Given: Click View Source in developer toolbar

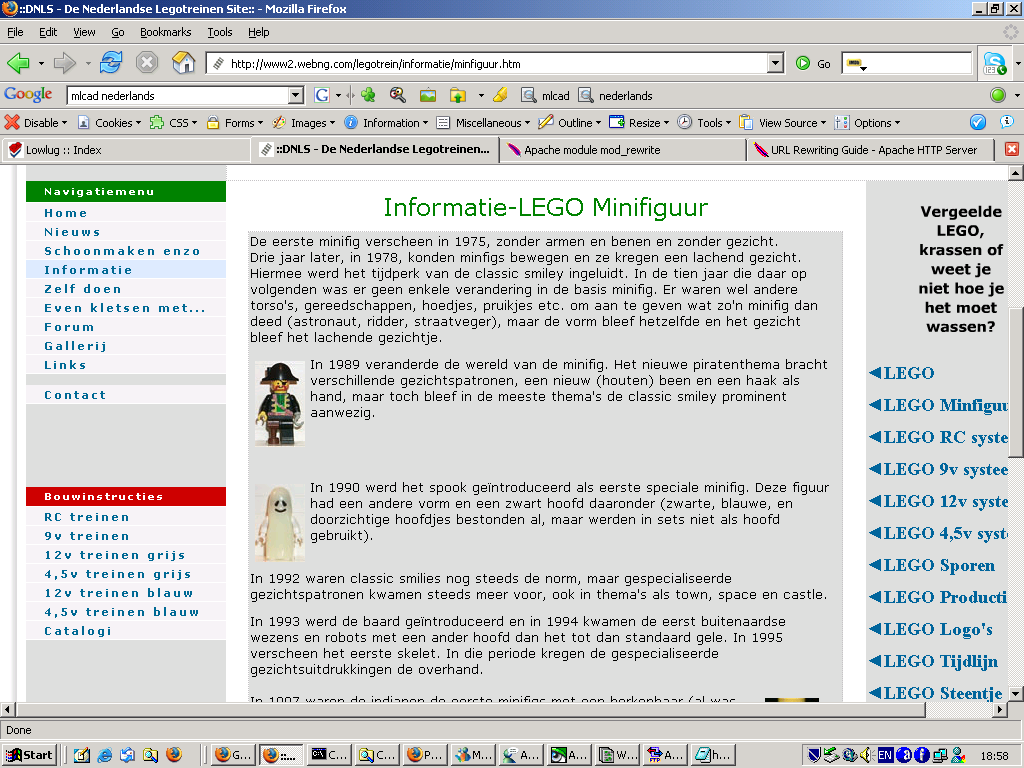Looking at the screenshot, I should (x=782, y=123).
